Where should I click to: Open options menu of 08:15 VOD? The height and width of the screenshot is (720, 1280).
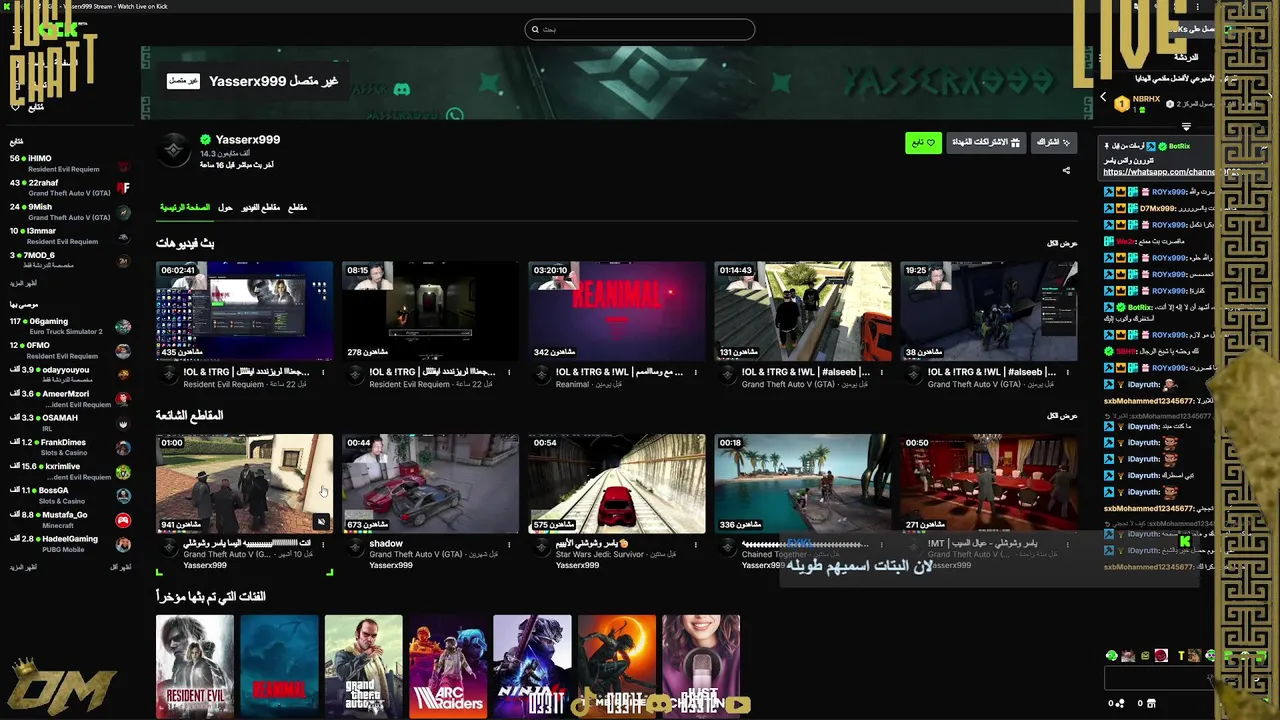click(x=509, y=372)
